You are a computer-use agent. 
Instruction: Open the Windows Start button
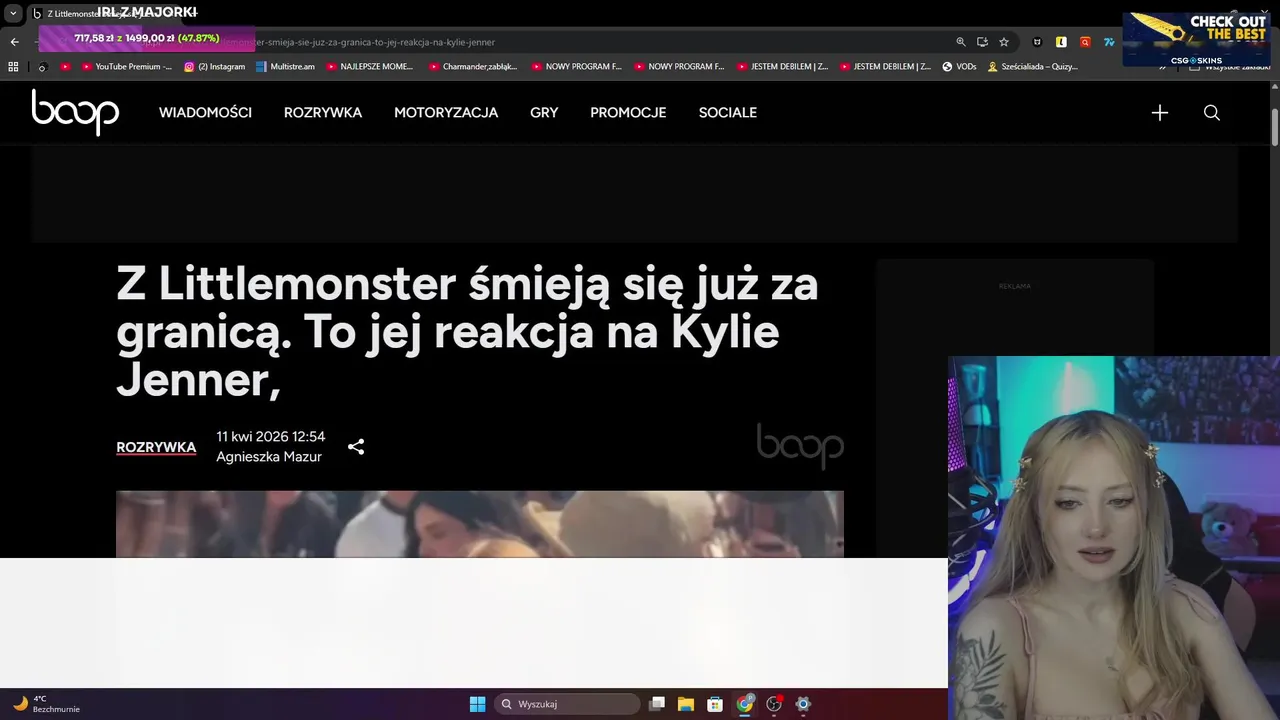pos(477,704)
